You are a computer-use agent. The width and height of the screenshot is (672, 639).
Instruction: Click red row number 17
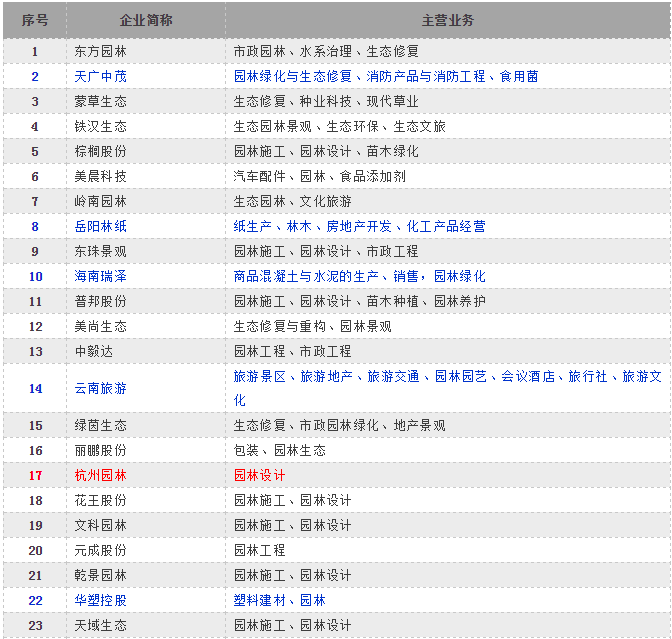click(x=36, y=475)
